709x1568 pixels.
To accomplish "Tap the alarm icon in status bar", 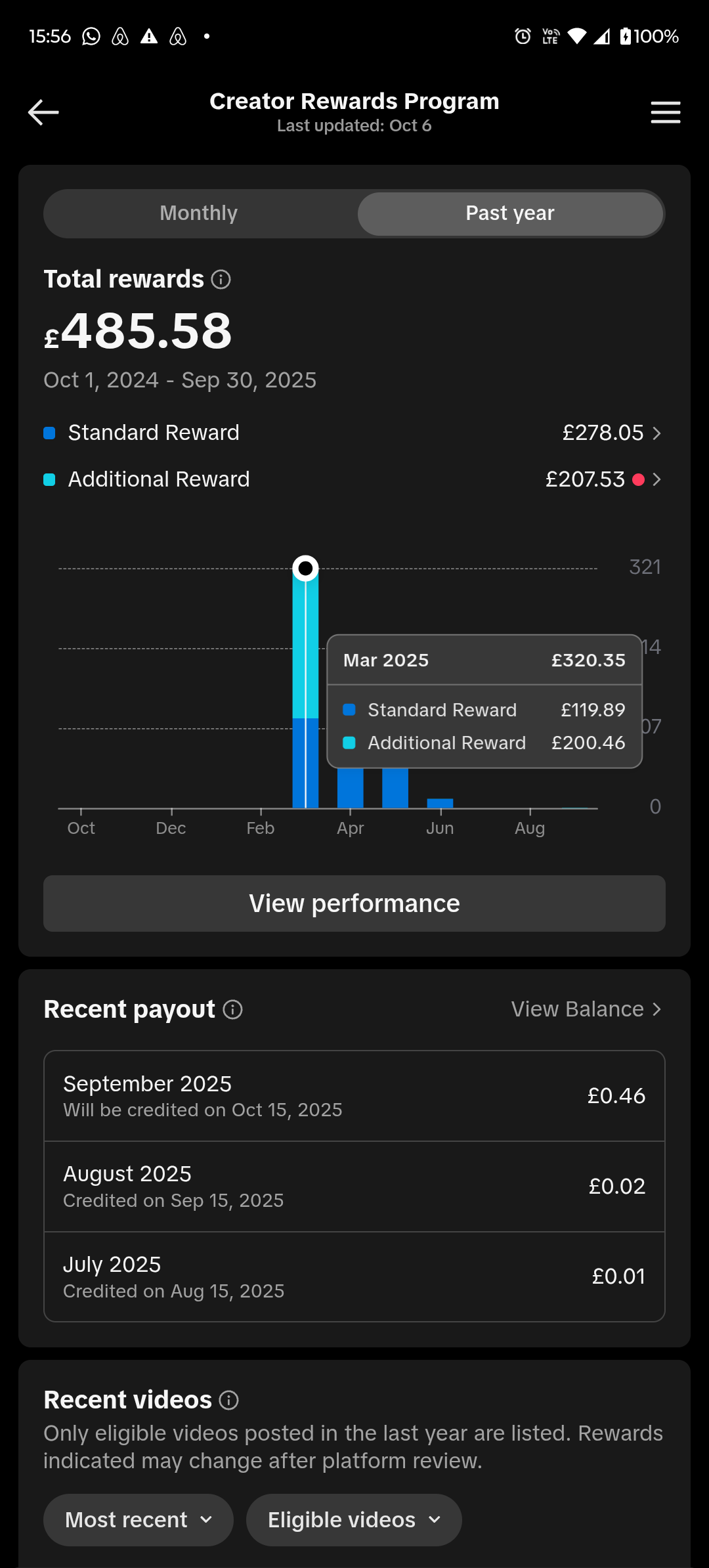I will pos(523,36).
